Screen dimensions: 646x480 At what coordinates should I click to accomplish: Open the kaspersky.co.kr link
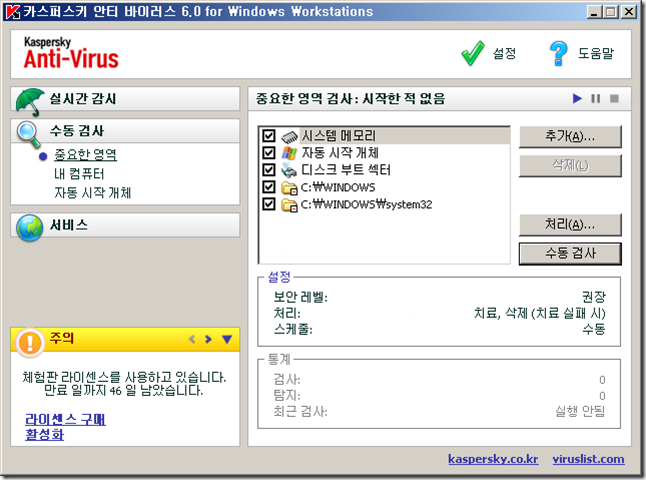pyautogui.click(x=493, y=459)
